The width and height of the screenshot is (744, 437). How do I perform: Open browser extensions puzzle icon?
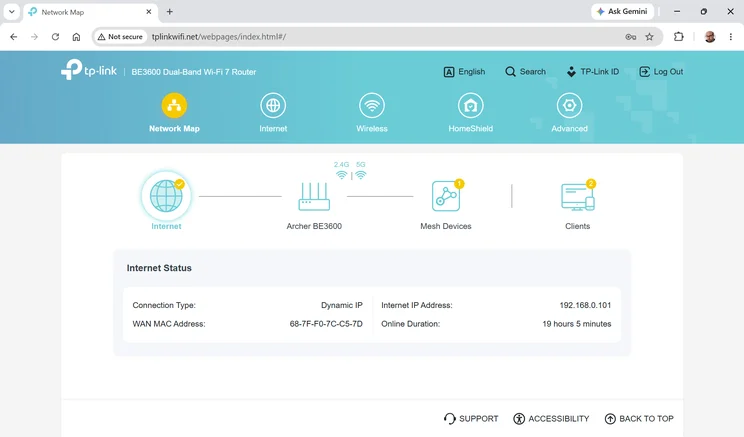pyautogui.click(x=679, y=37)
